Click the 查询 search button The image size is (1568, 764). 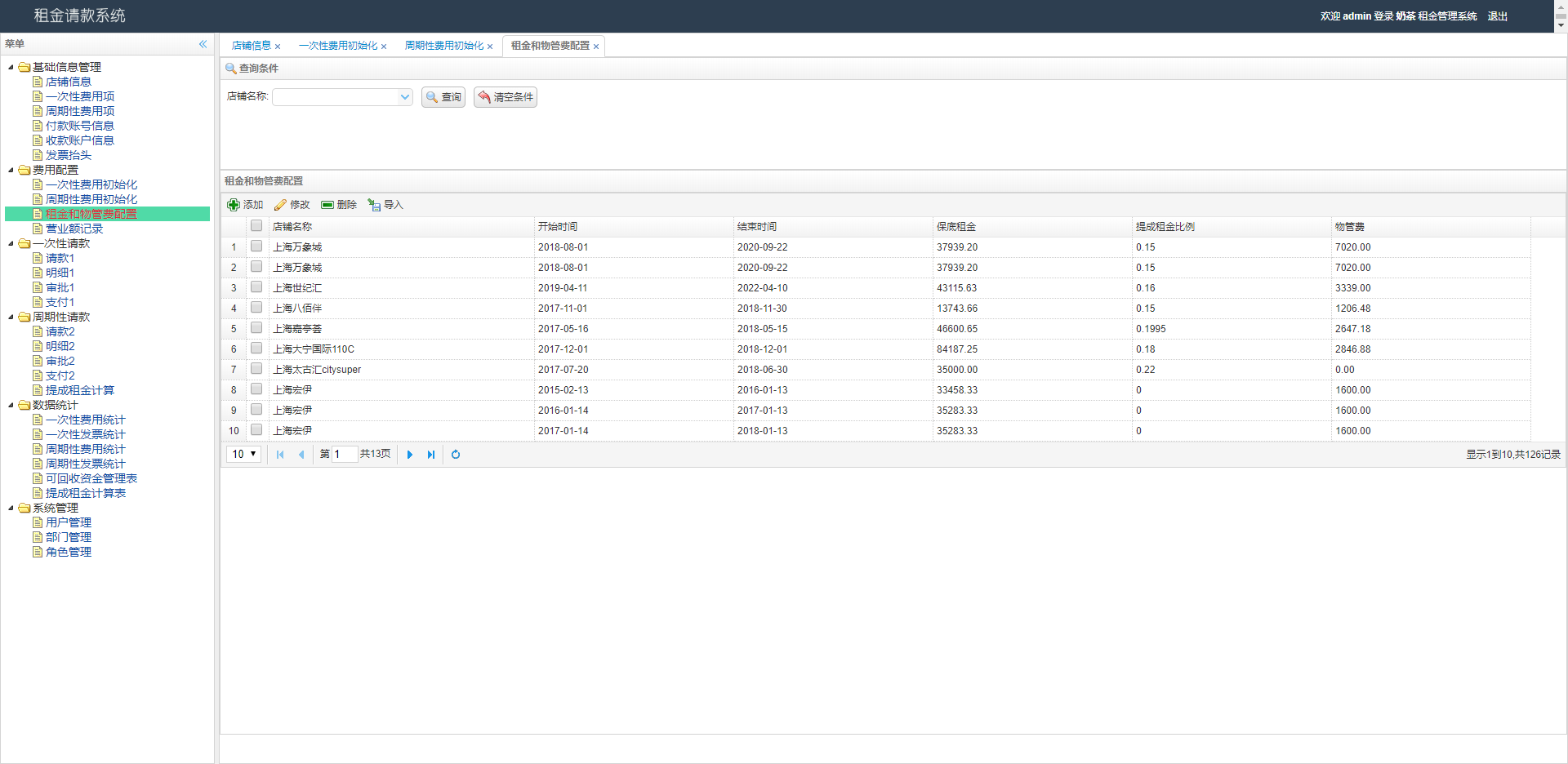(x=443, y=97)
